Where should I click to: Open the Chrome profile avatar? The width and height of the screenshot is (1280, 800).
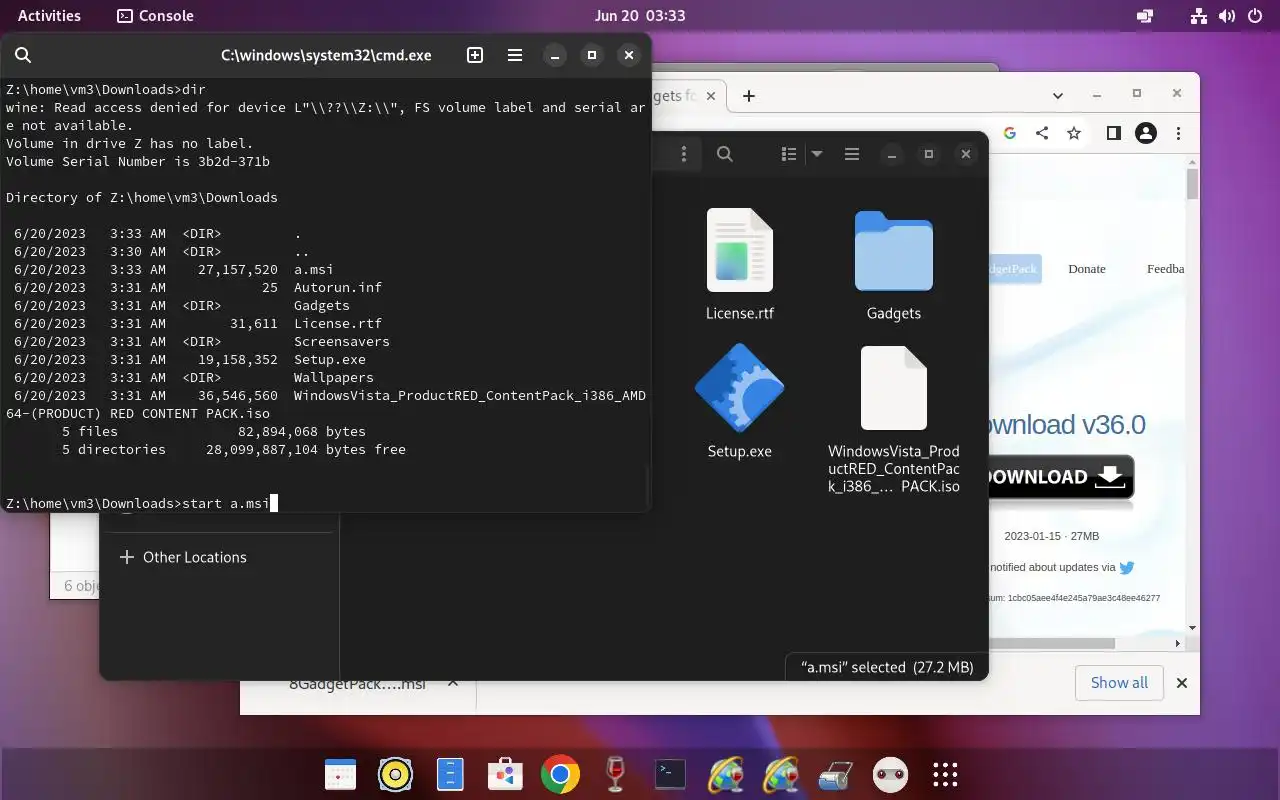coord(1146,133)
